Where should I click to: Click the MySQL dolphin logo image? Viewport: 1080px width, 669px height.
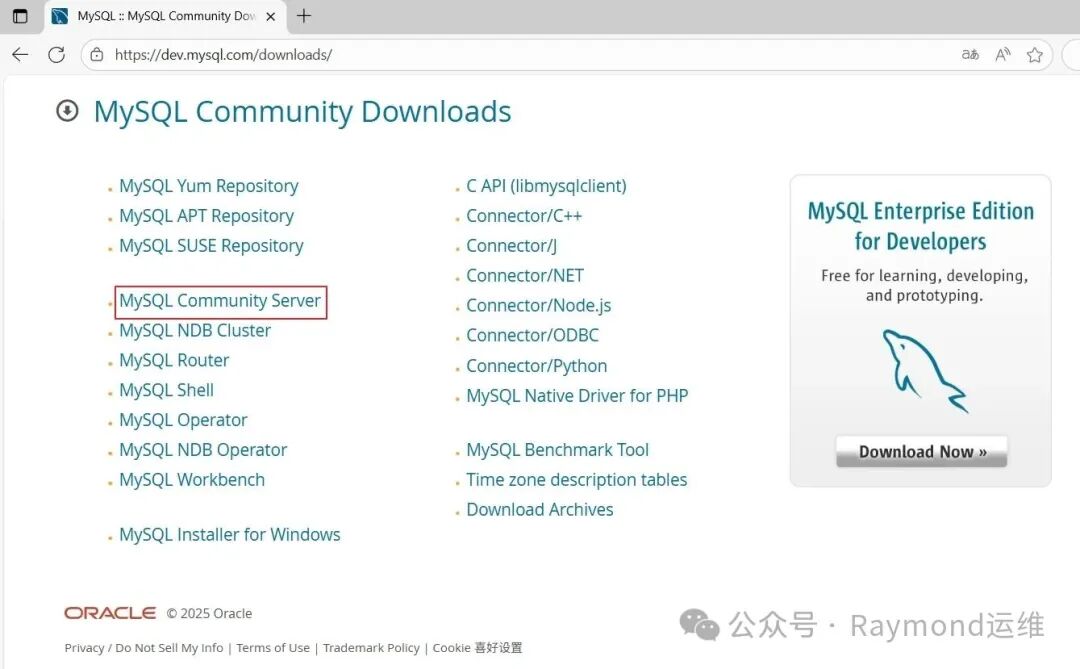(x=924, y=371)
